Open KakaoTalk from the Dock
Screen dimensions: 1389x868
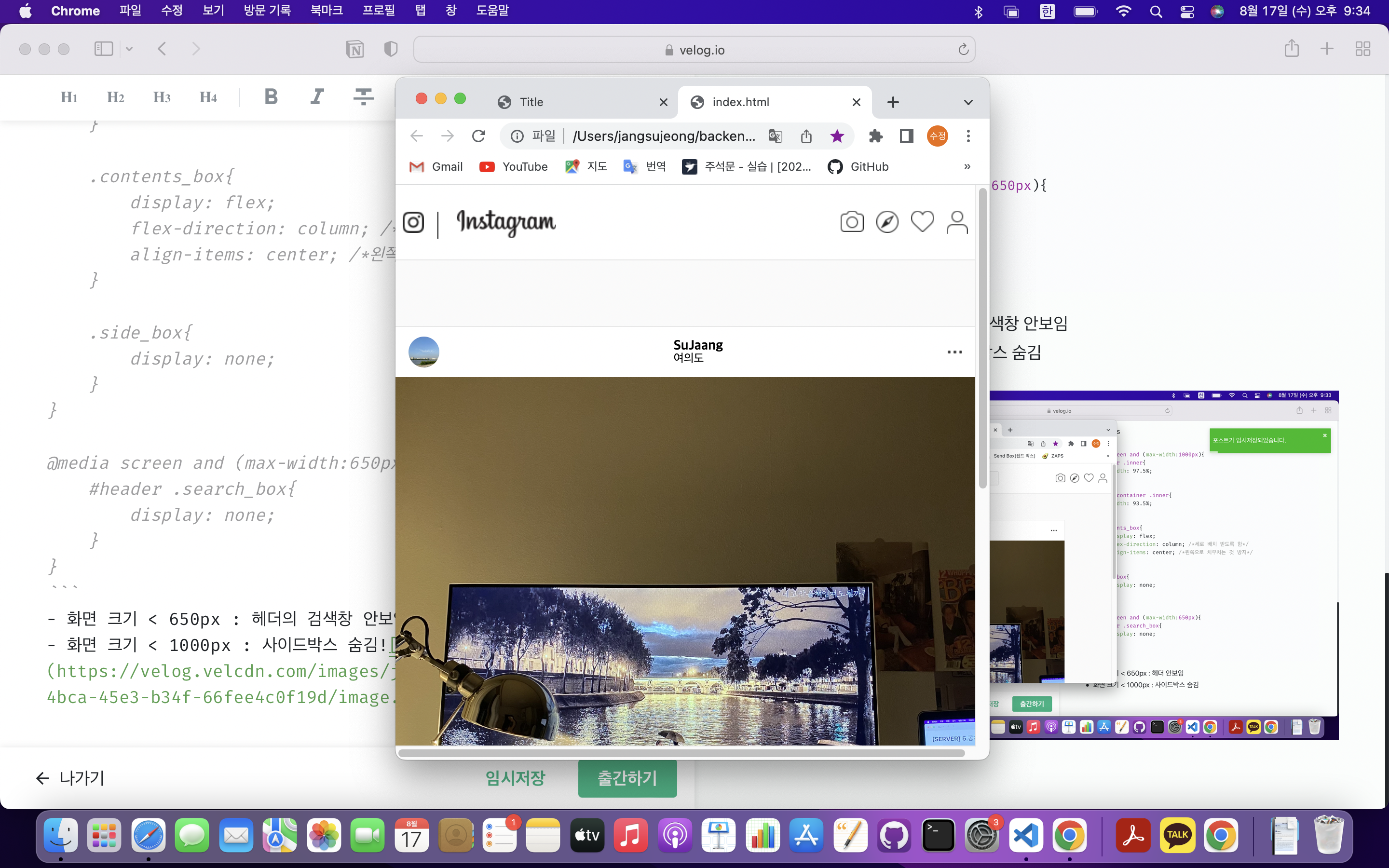pos(1178,835)
